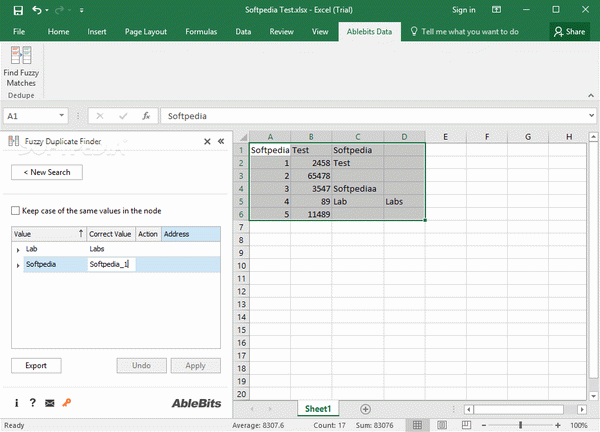Open the File tab

point(19,32)
